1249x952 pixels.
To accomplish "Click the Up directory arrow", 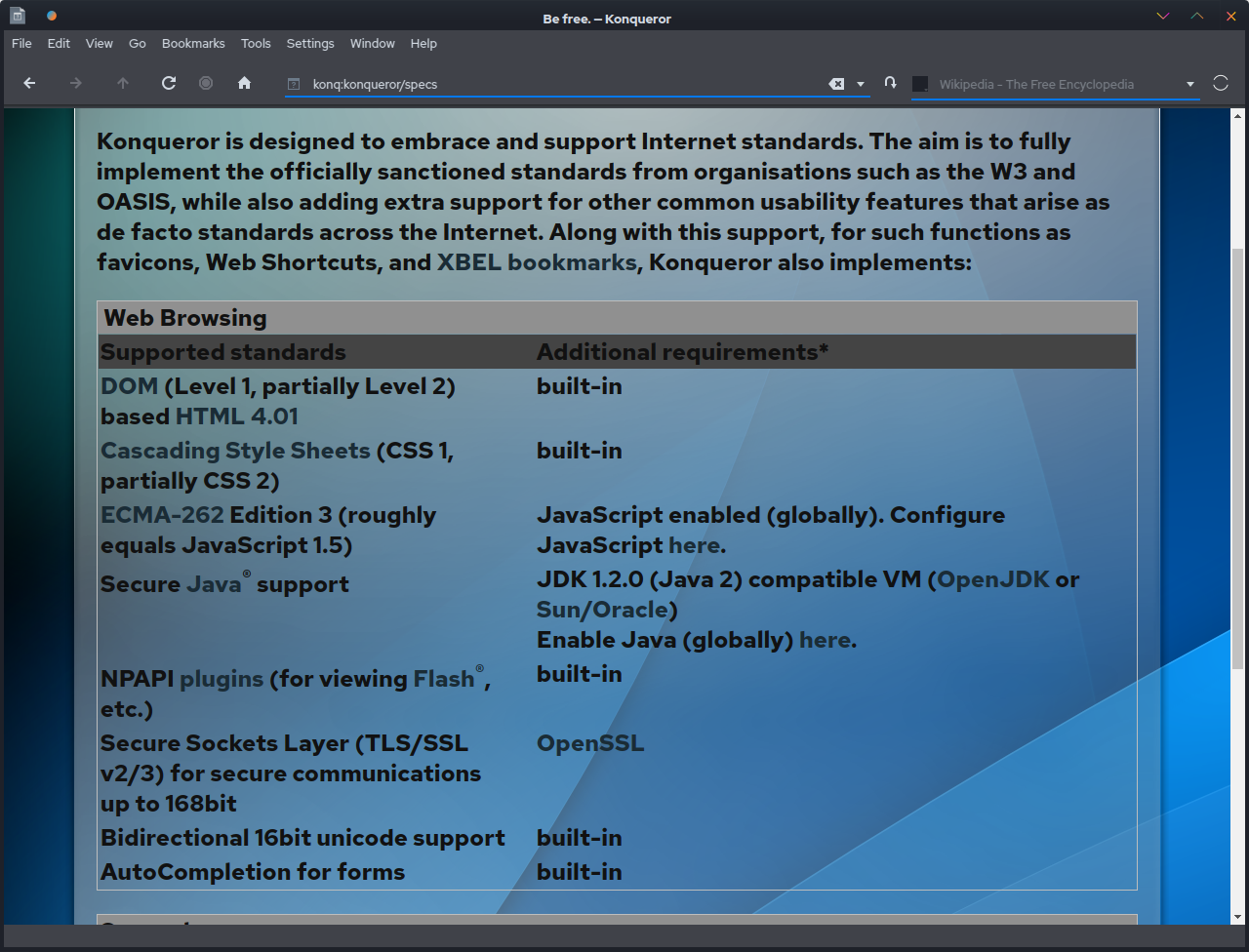I will pos(123,84).
